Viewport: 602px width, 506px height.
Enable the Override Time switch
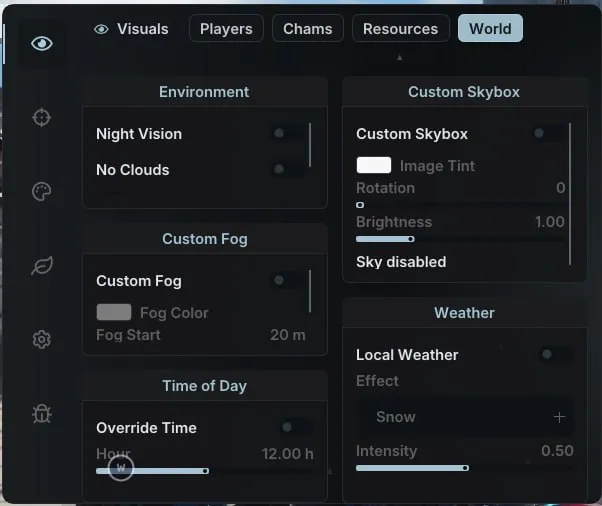tap(296, 427)
